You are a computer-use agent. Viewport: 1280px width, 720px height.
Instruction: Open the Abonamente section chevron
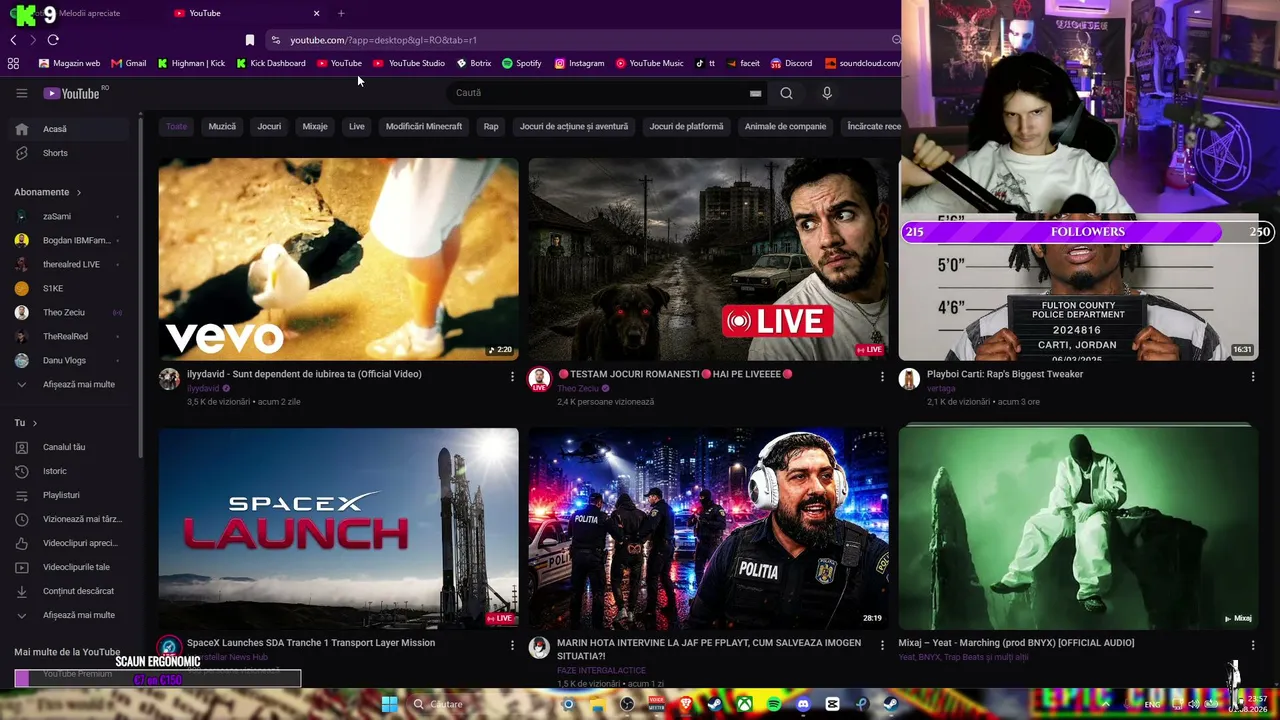pos(78,192)
